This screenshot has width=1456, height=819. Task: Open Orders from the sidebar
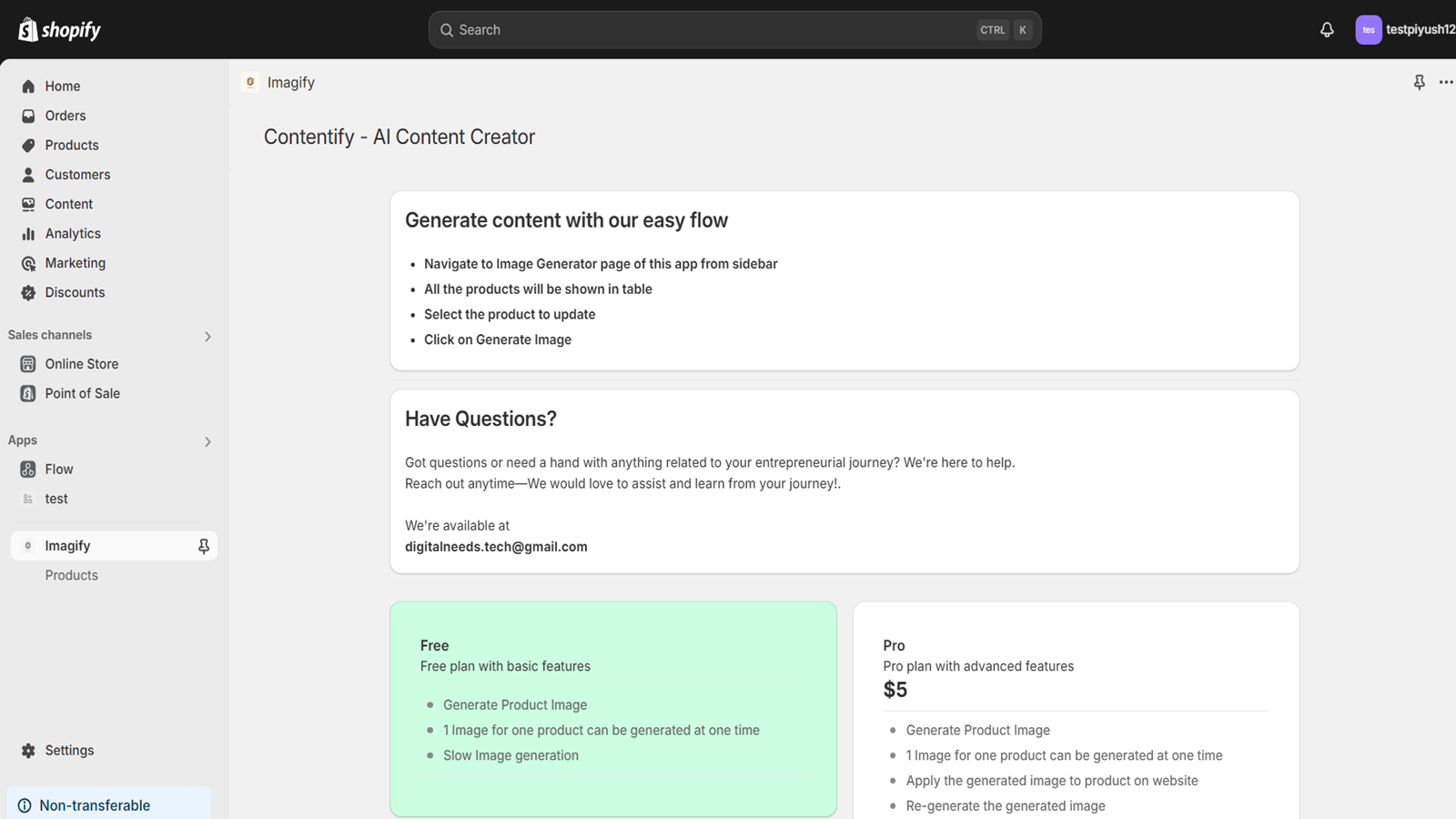[65, 116]
